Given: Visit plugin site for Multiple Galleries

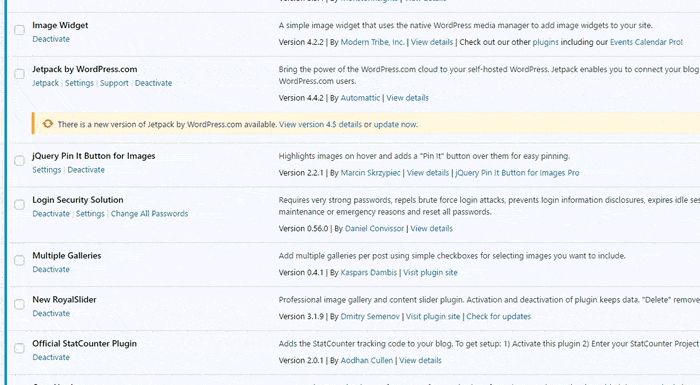Looking at the screenshot, I should (x=430, y=272).
